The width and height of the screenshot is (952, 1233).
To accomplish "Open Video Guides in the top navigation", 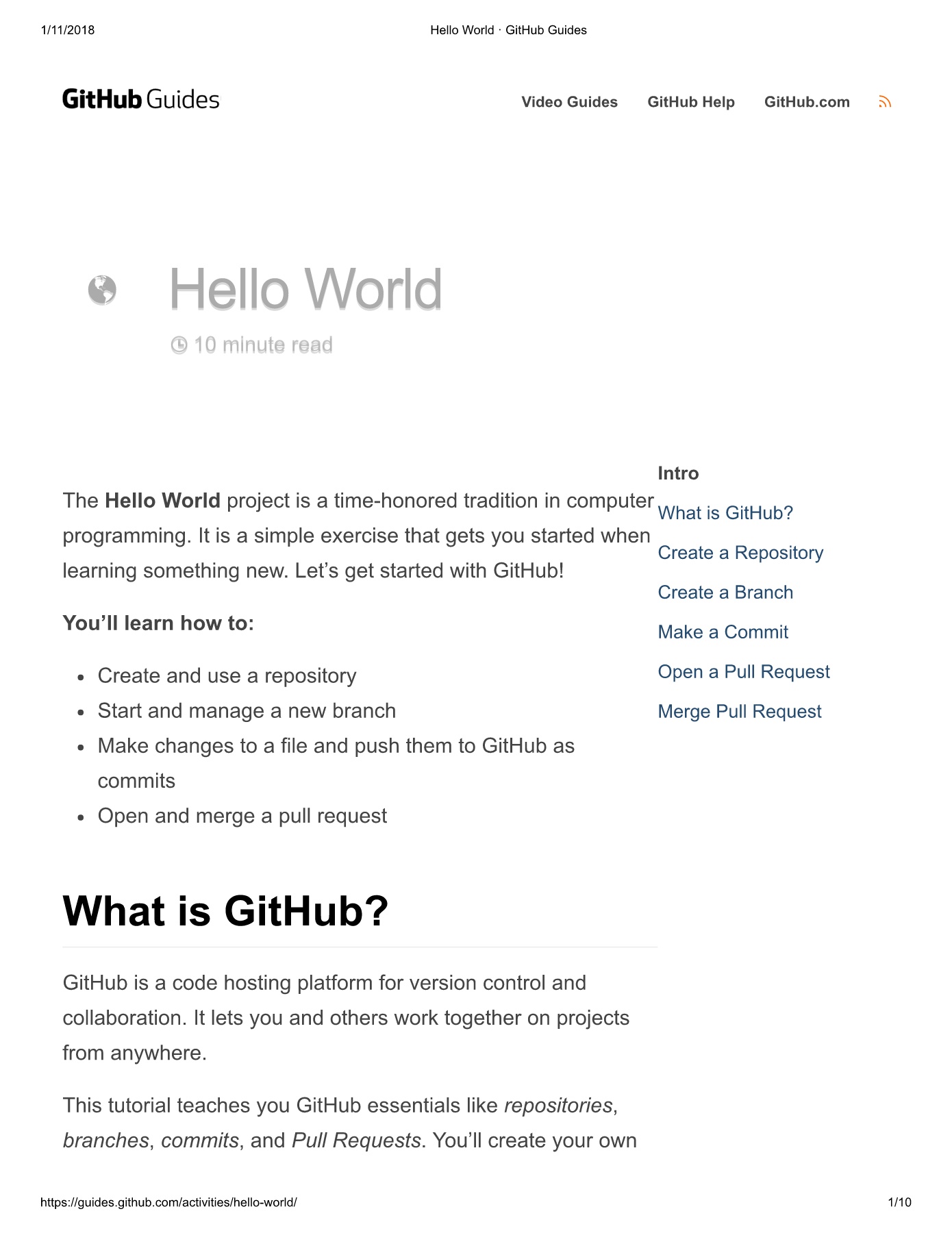I will 569,102.
